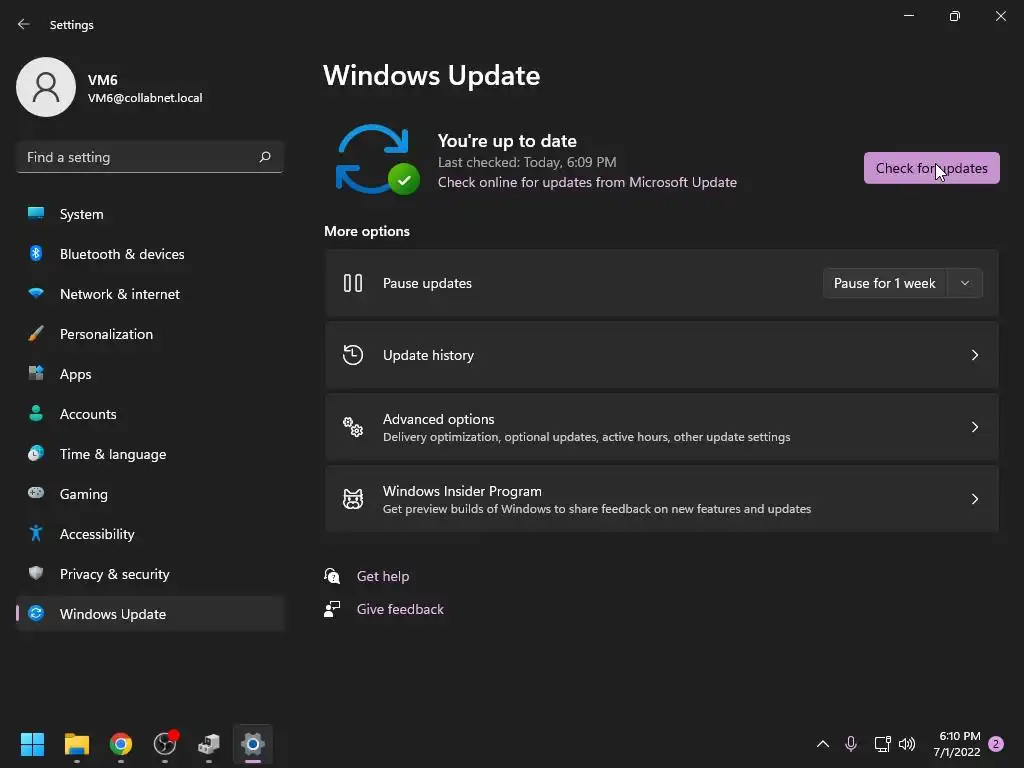Click the Advanced options gears icon
Image resolution: width=1024 pixels, height=768 pixels.
(353, 426)
